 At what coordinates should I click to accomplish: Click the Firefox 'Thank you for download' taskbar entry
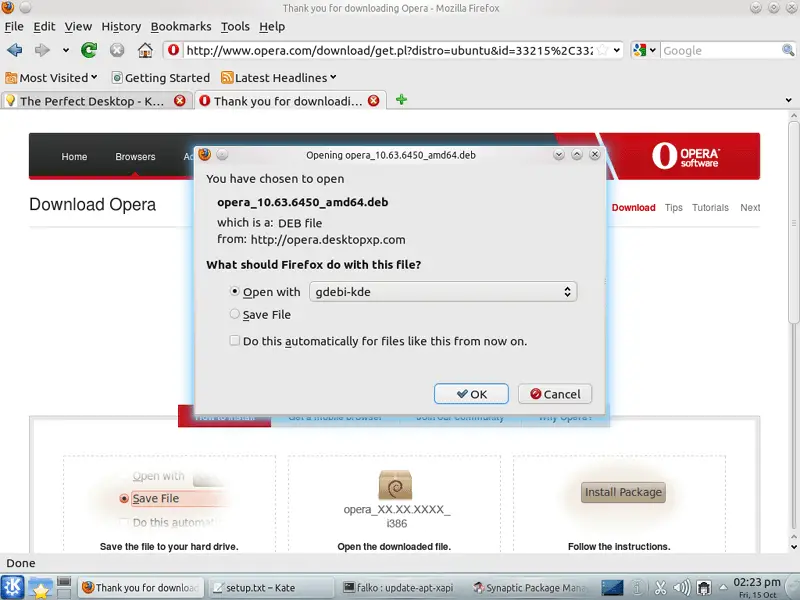(x=141, y=588)
